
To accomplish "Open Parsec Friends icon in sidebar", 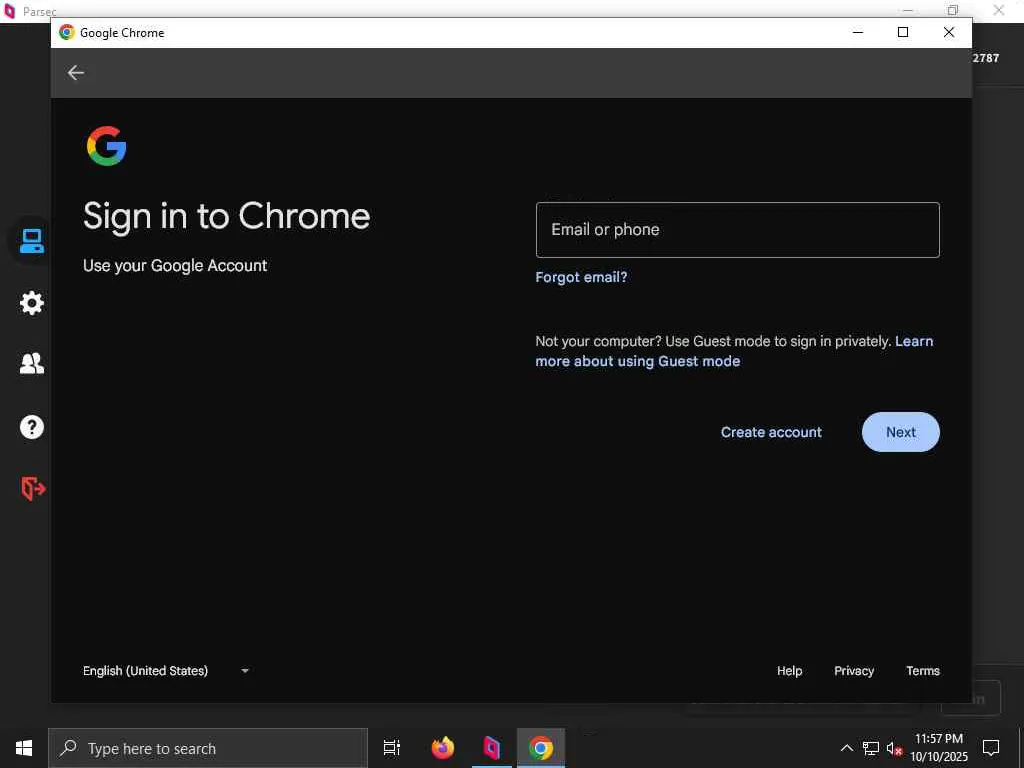I will [x=31, y=363].
